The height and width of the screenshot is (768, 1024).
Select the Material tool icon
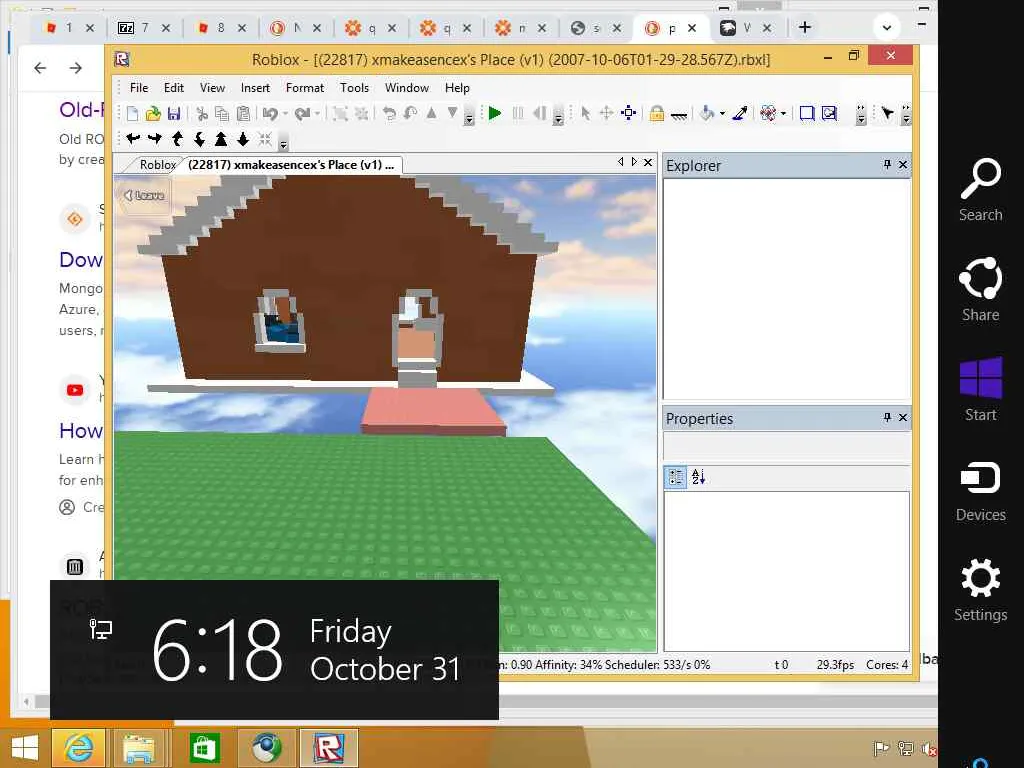pos(768,114)
